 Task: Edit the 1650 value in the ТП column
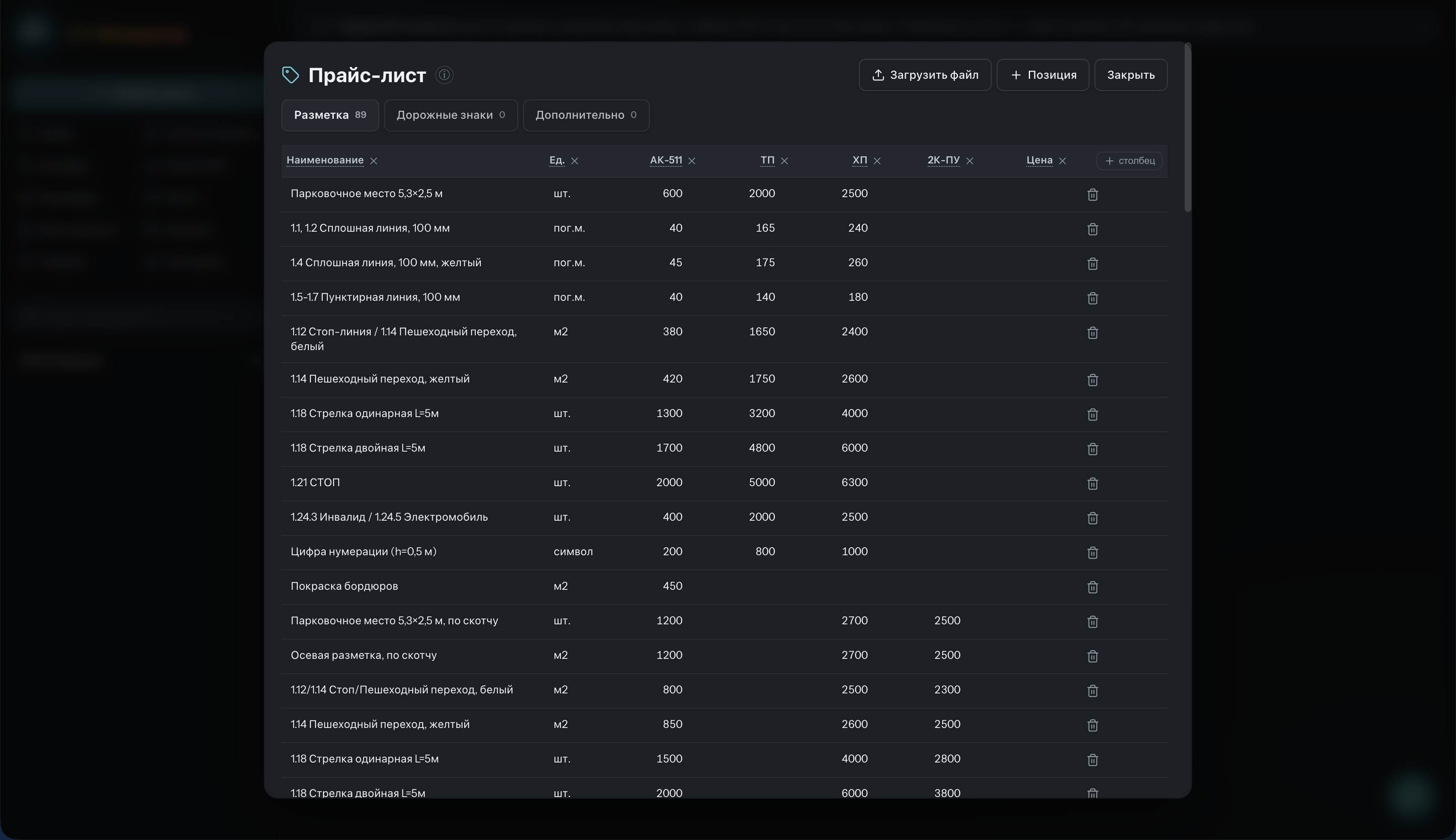[761, 332]
